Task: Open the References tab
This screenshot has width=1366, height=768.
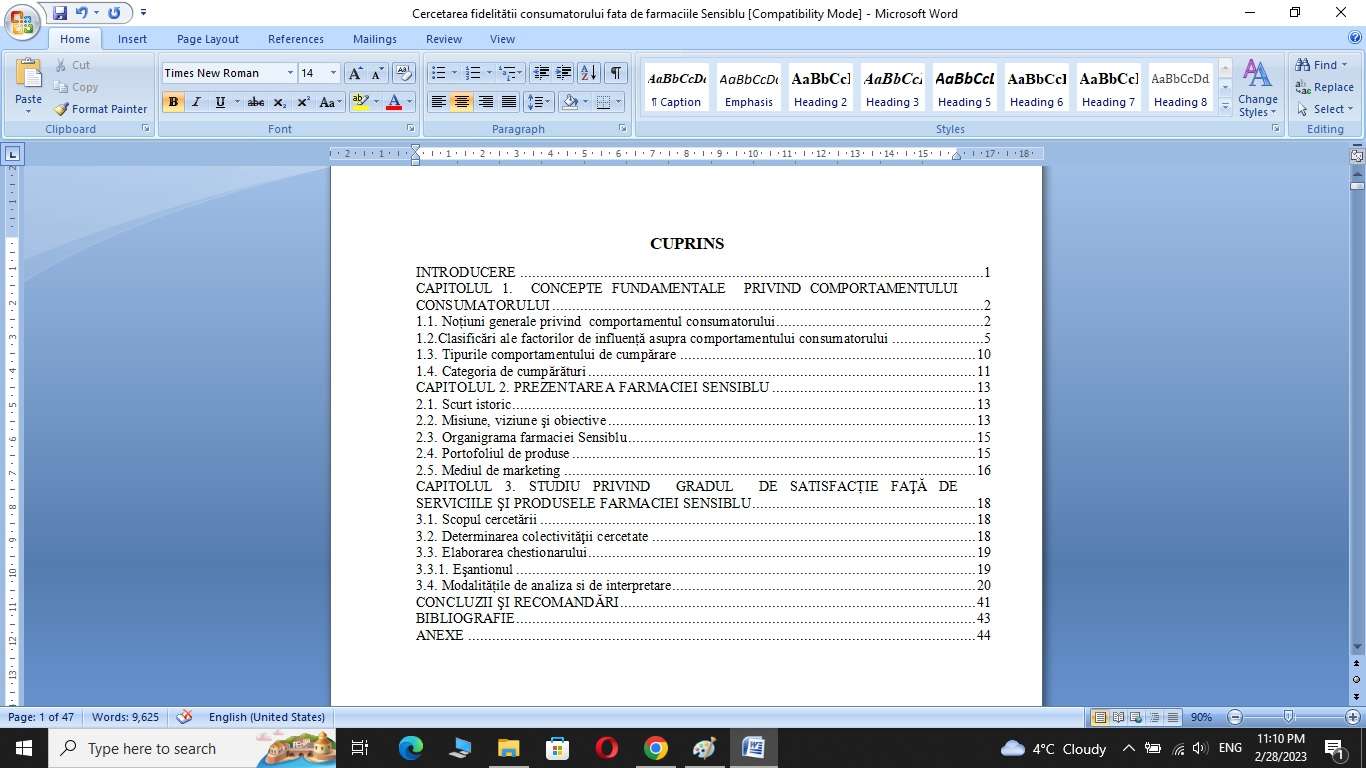Action: tap(295, 39)
